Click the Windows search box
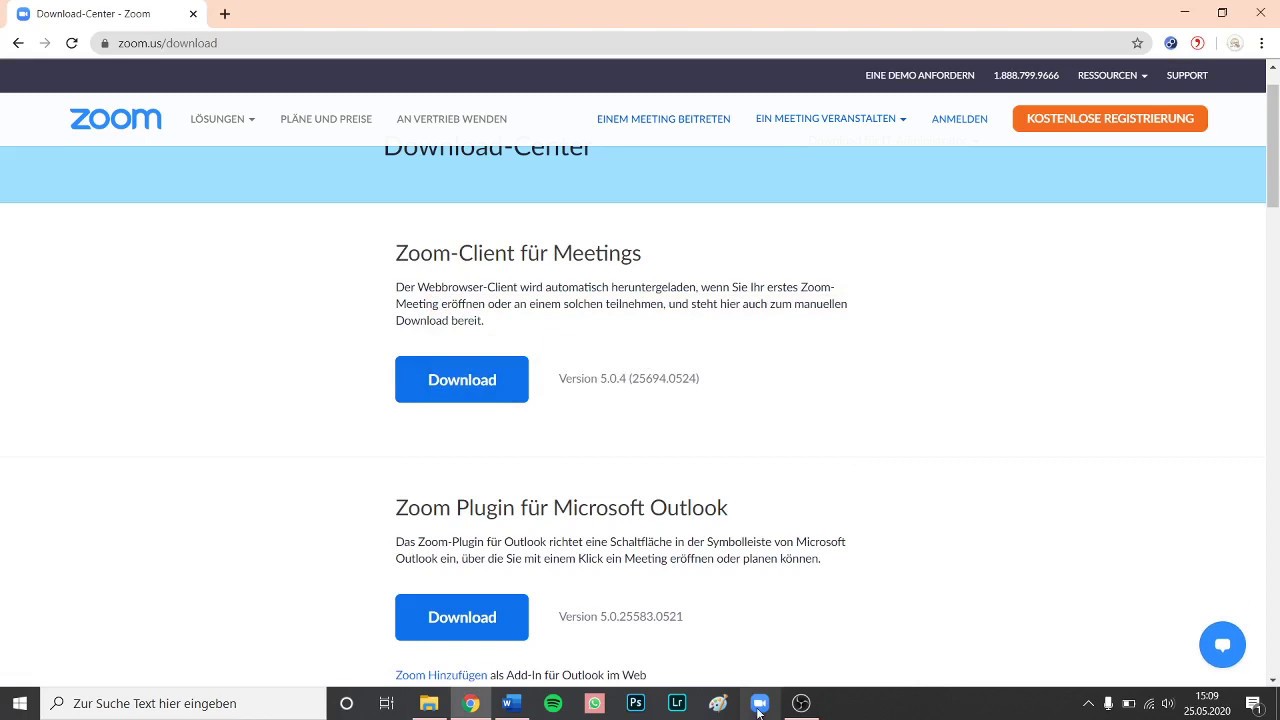The height and width of the screenshot is (720, 1280). click(x=184, y=703)
